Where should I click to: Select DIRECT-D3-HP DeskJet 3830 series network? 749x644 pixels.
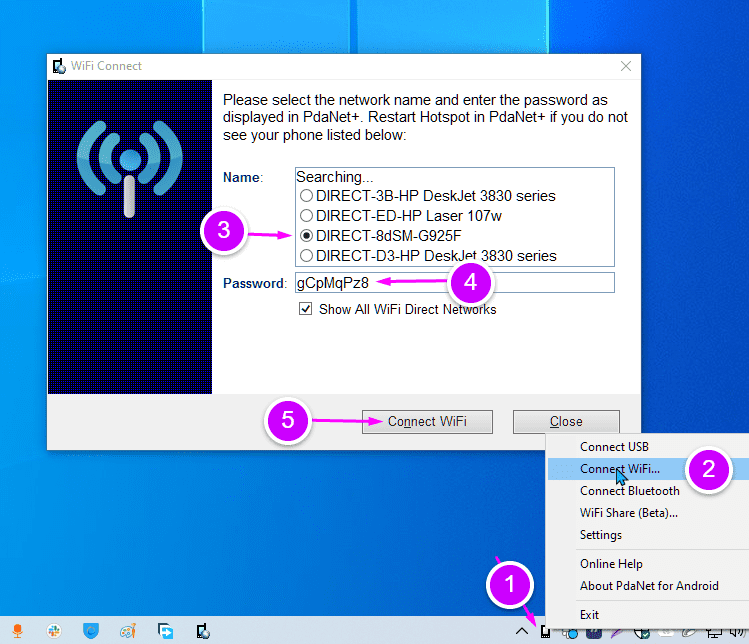tap(428, 256)
